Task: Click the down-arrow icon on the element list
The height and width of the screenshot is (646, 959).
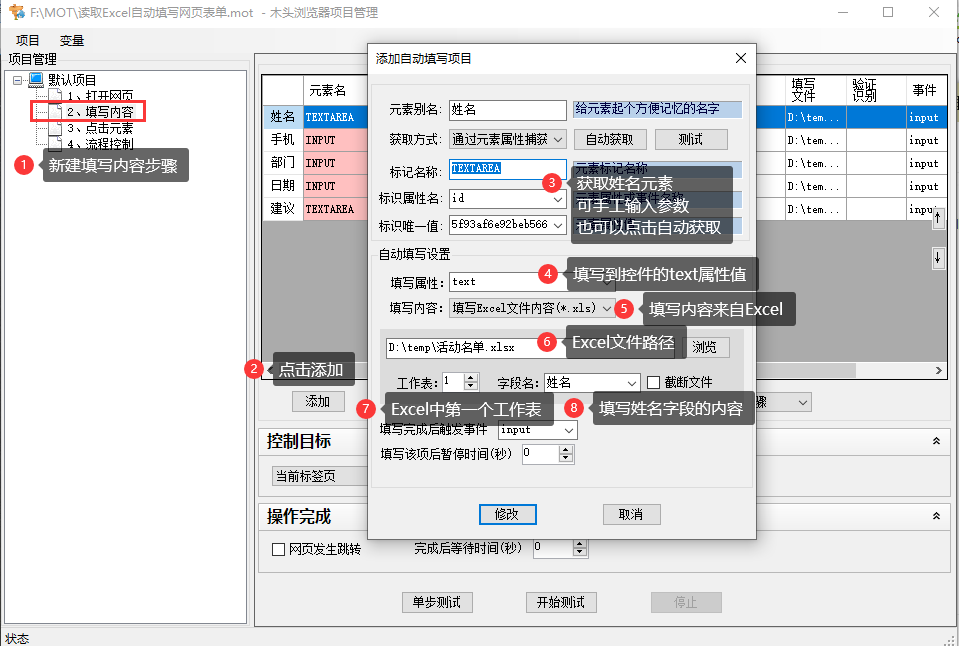Action: pos(938,258)
